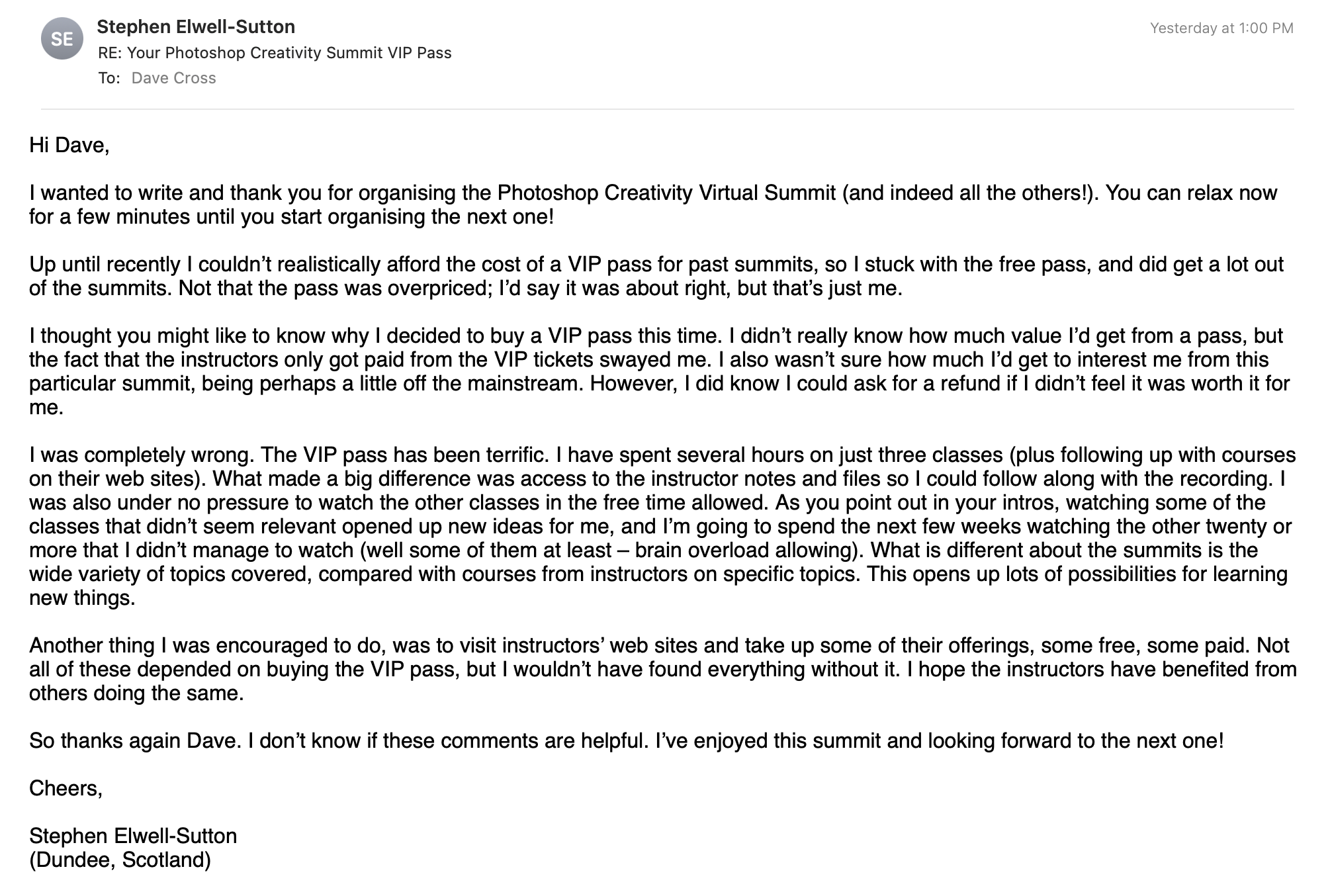Click the email subject line text
Image resolution: width=1330 pixels, height=896 pixels.
(x=275, y=53)
